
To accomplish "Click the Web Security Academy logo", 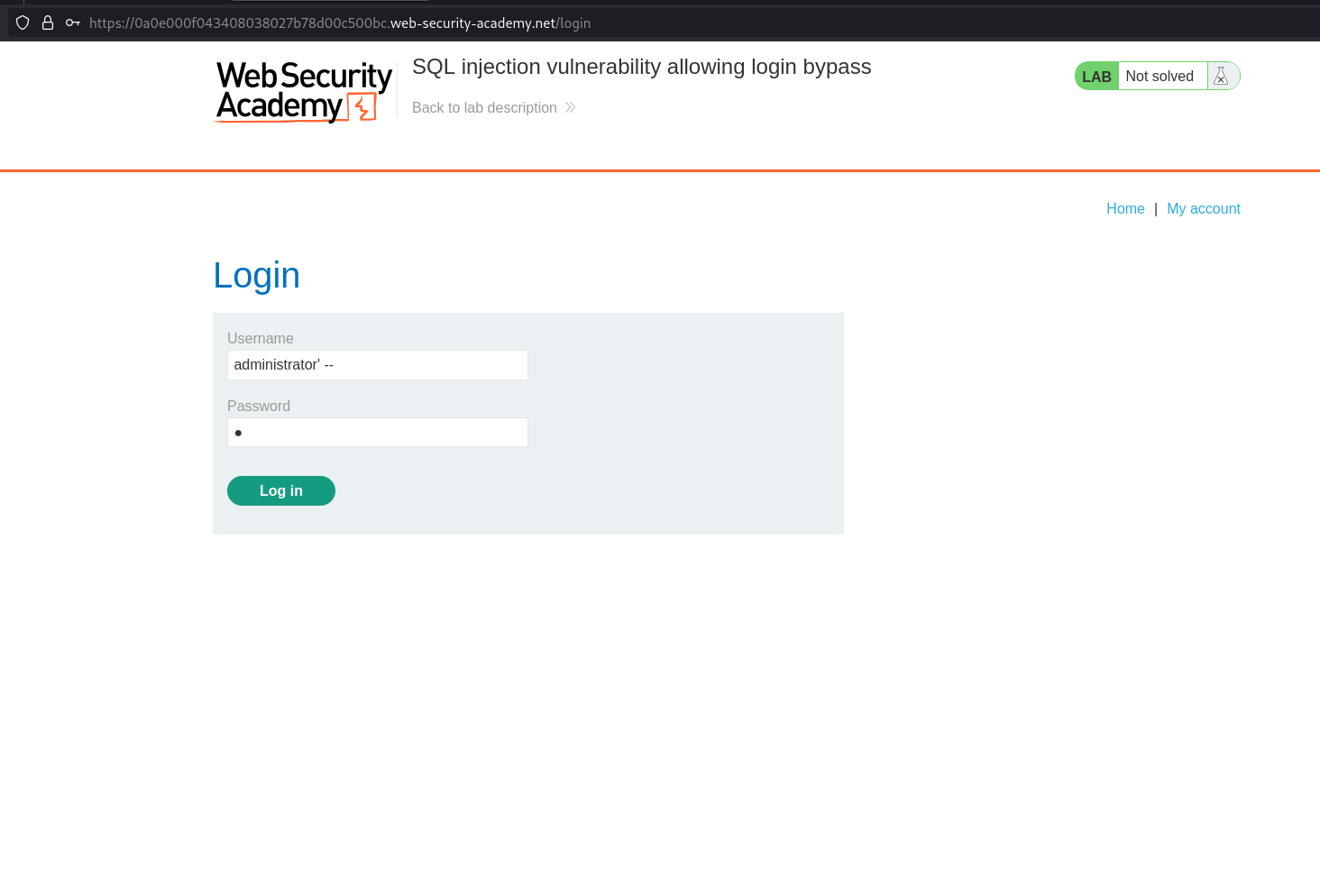I will 303,91.
